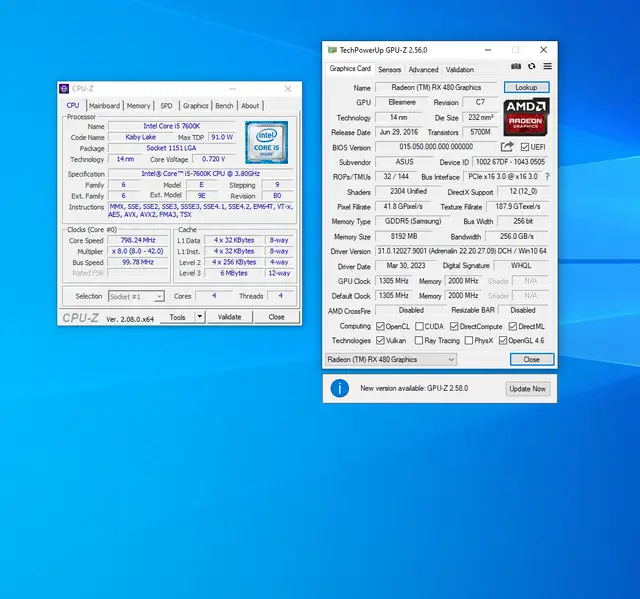Click the blue info icon in update bar
The image size is (640, 599).
click(x=340, y=388)
